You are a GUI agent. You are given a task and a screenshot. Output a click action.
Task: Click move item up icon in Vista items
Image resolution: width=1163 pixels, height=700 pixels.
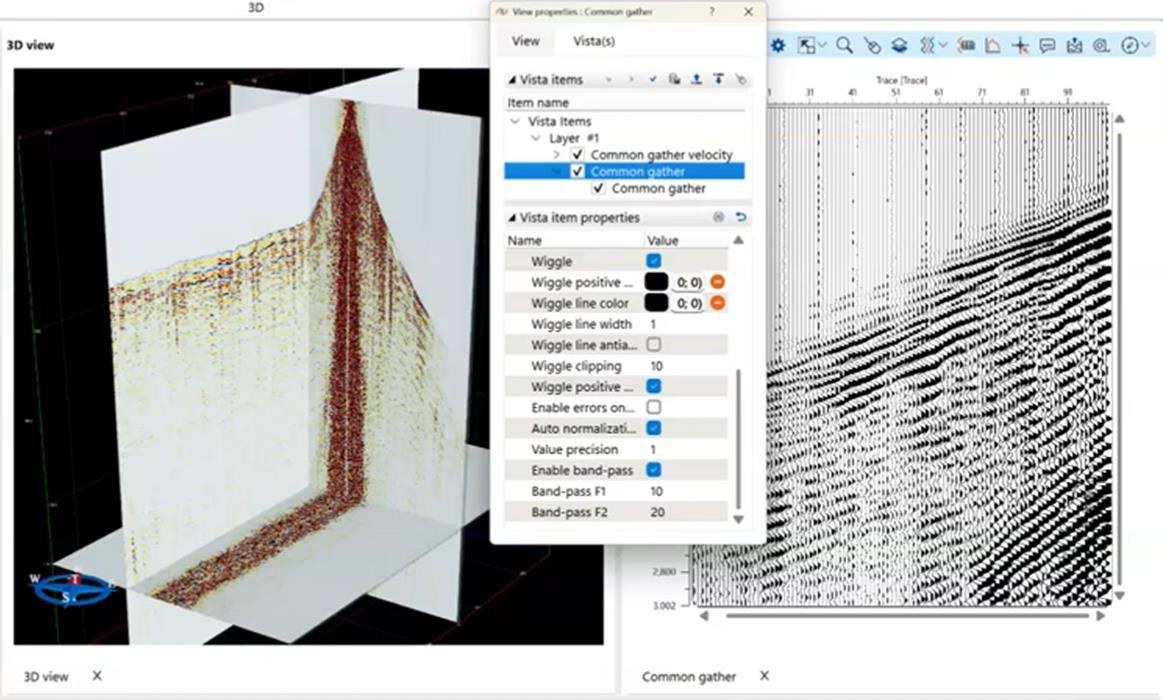696,79
